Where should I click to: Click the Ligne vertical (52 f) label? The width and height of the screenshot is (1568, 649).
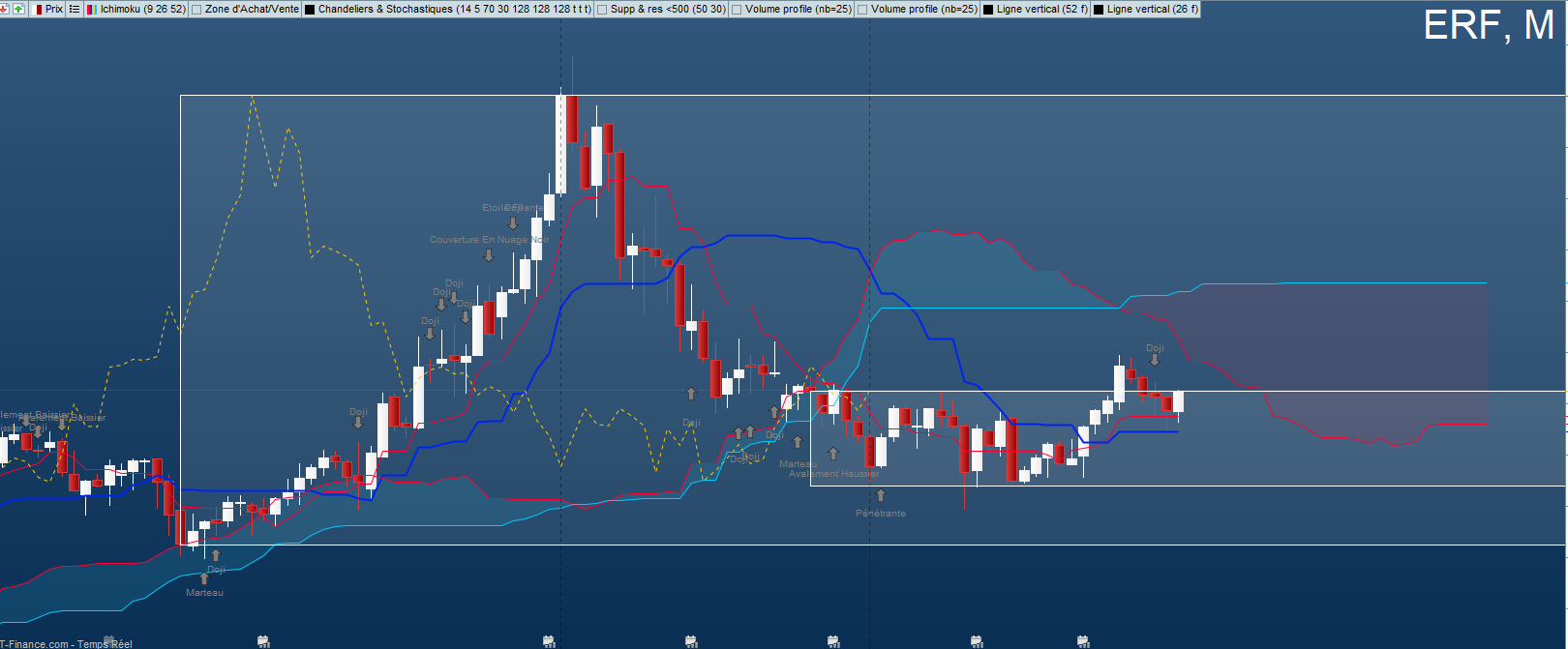click(1041, 9)
